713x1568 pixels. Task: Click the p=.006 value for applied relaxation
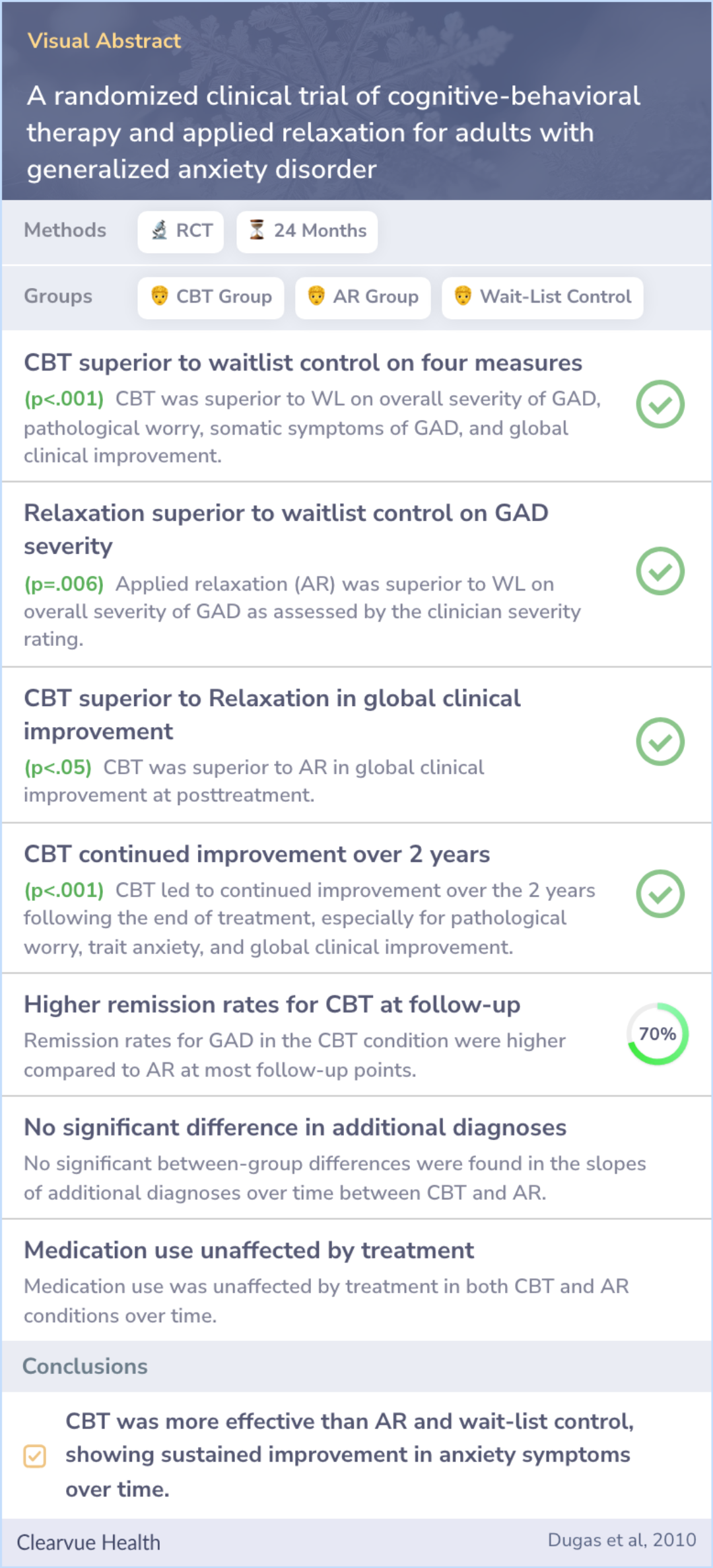[64, 584]
